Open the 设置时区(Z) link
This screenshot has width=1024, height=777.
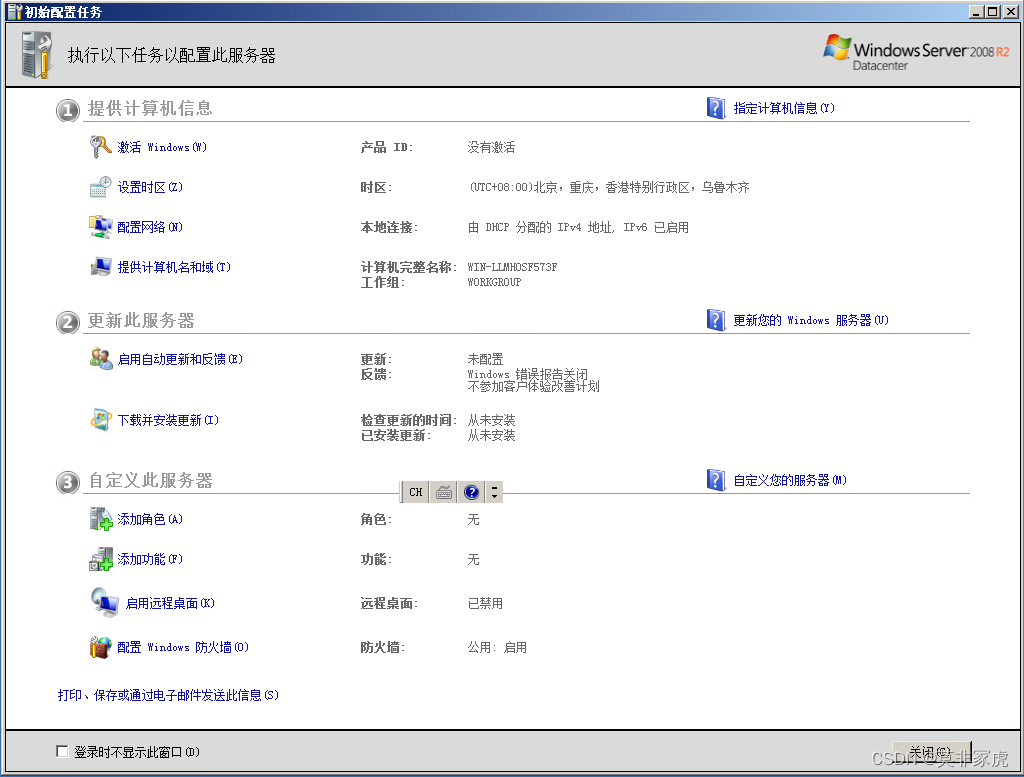(x=150, y=187)
